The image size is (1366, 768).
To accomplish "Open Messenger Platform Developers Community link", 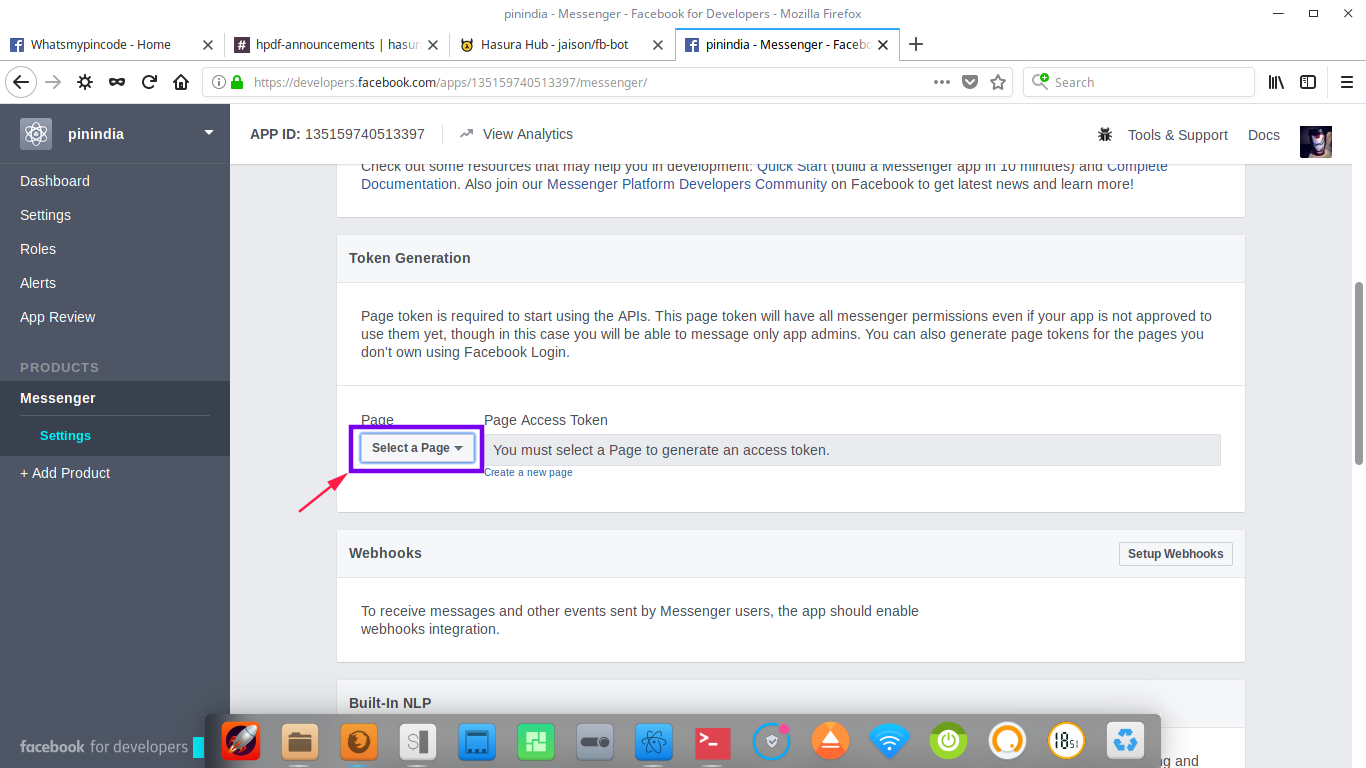I will tap(687, 184).
